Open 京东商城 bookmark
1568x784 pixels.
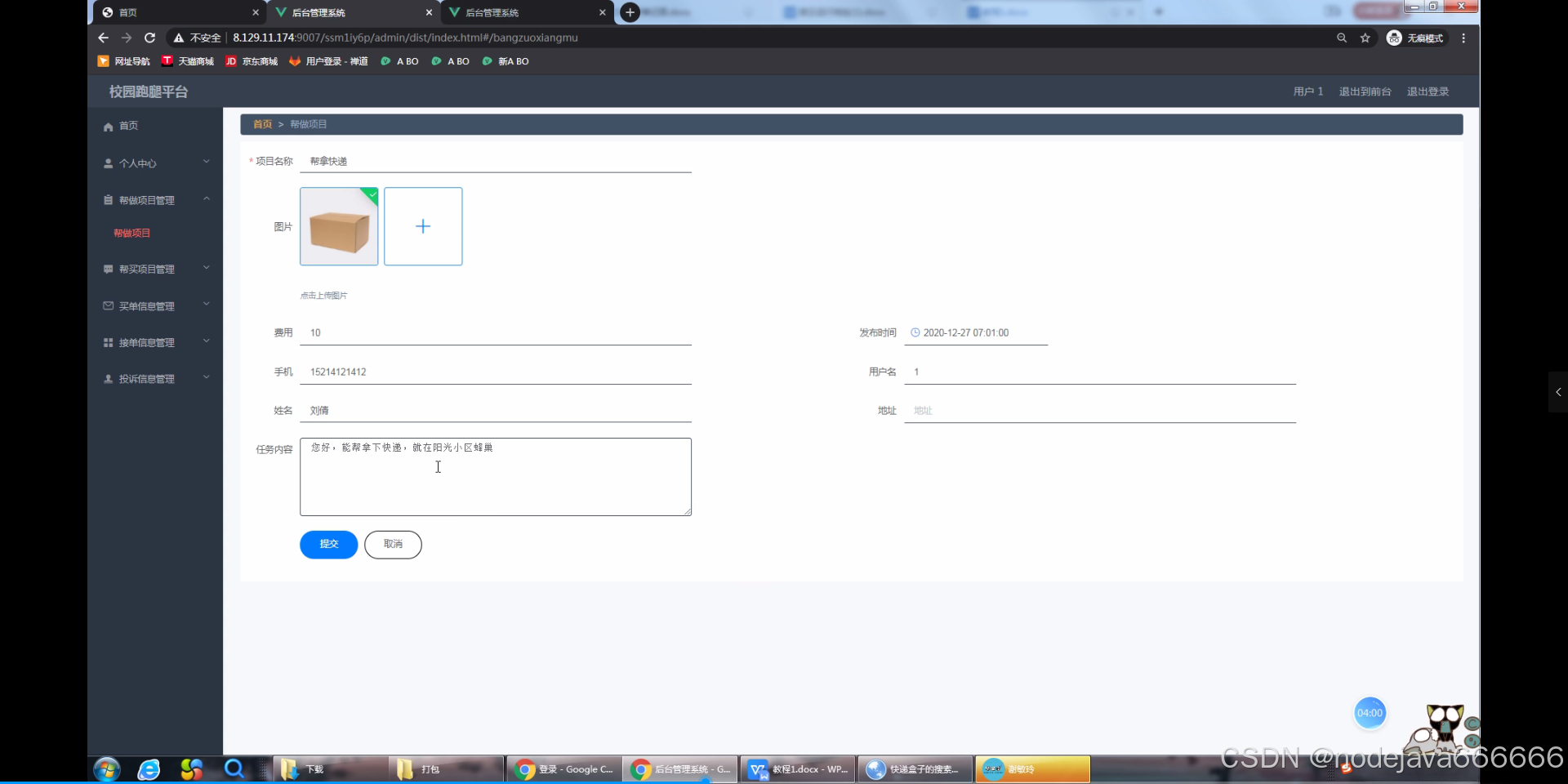click(252, 61)
